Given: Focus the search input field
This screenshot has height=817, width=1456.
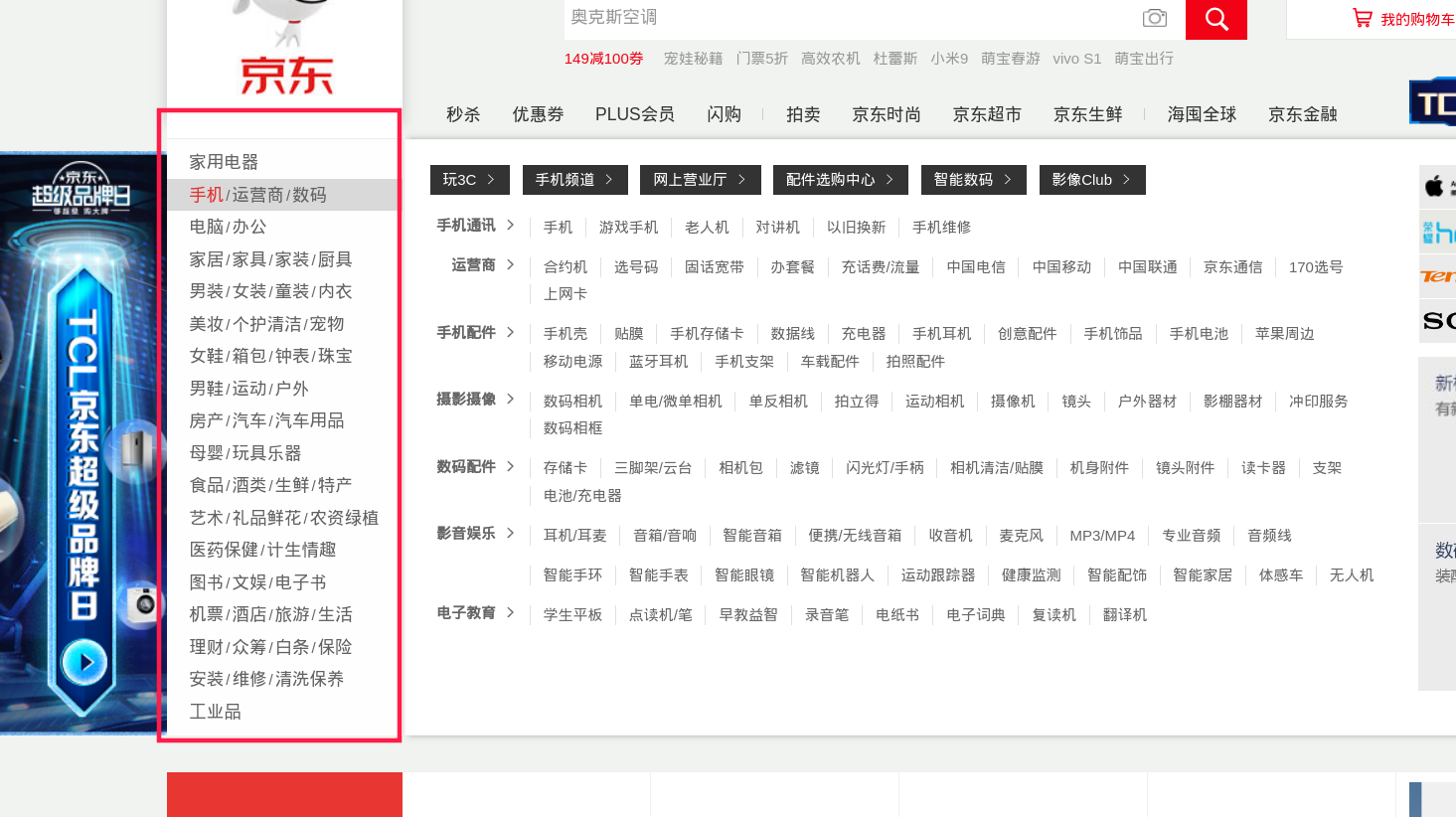Looking at the screenshot, I should 850,18.
